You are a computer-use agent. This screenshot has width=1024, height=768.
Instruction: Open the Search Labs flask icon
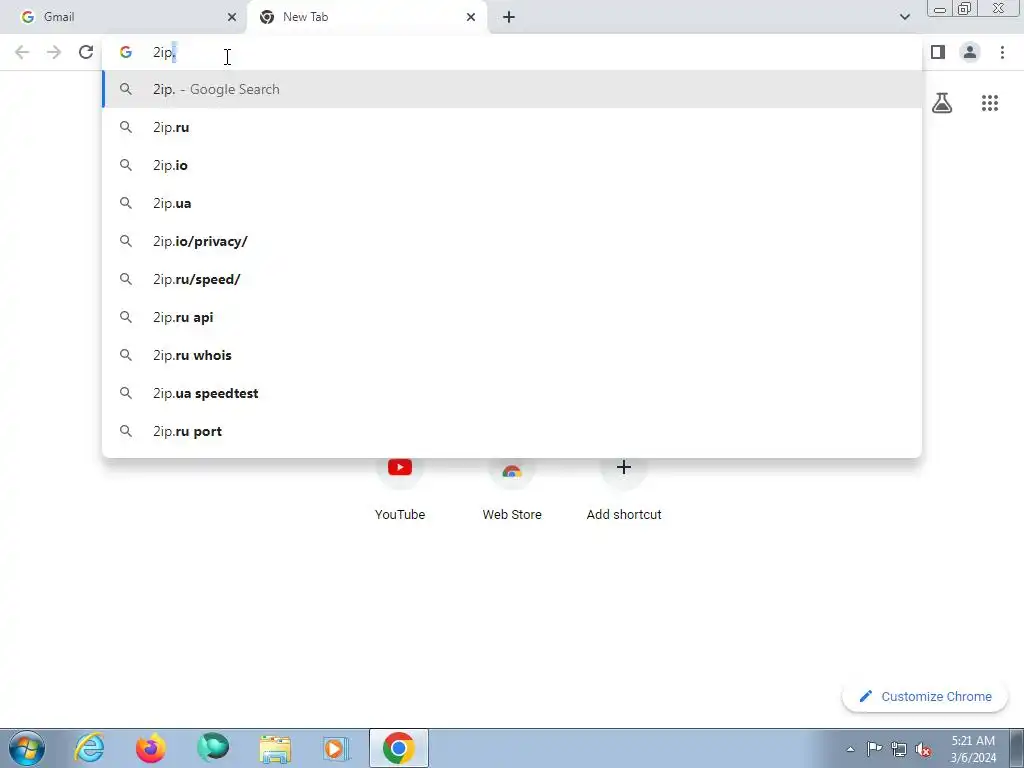pyautogui.click(x=942, y=103)
